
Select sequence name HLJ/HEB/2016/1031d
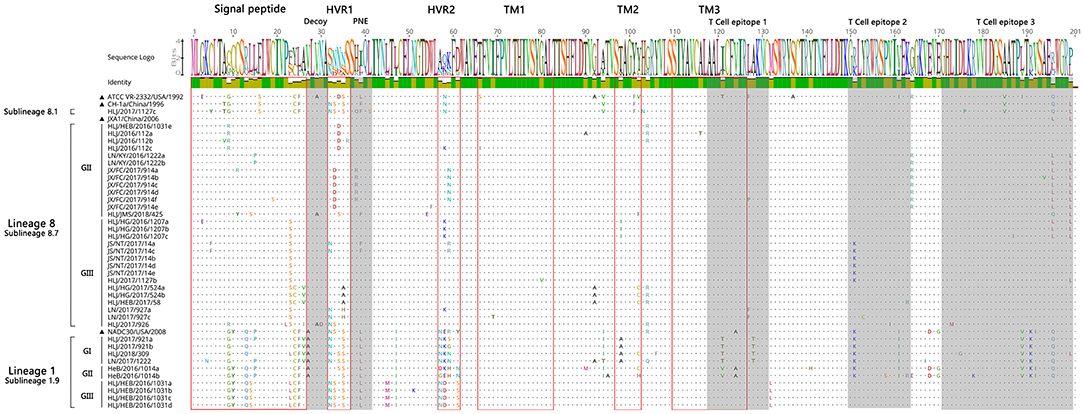[140, 405]
